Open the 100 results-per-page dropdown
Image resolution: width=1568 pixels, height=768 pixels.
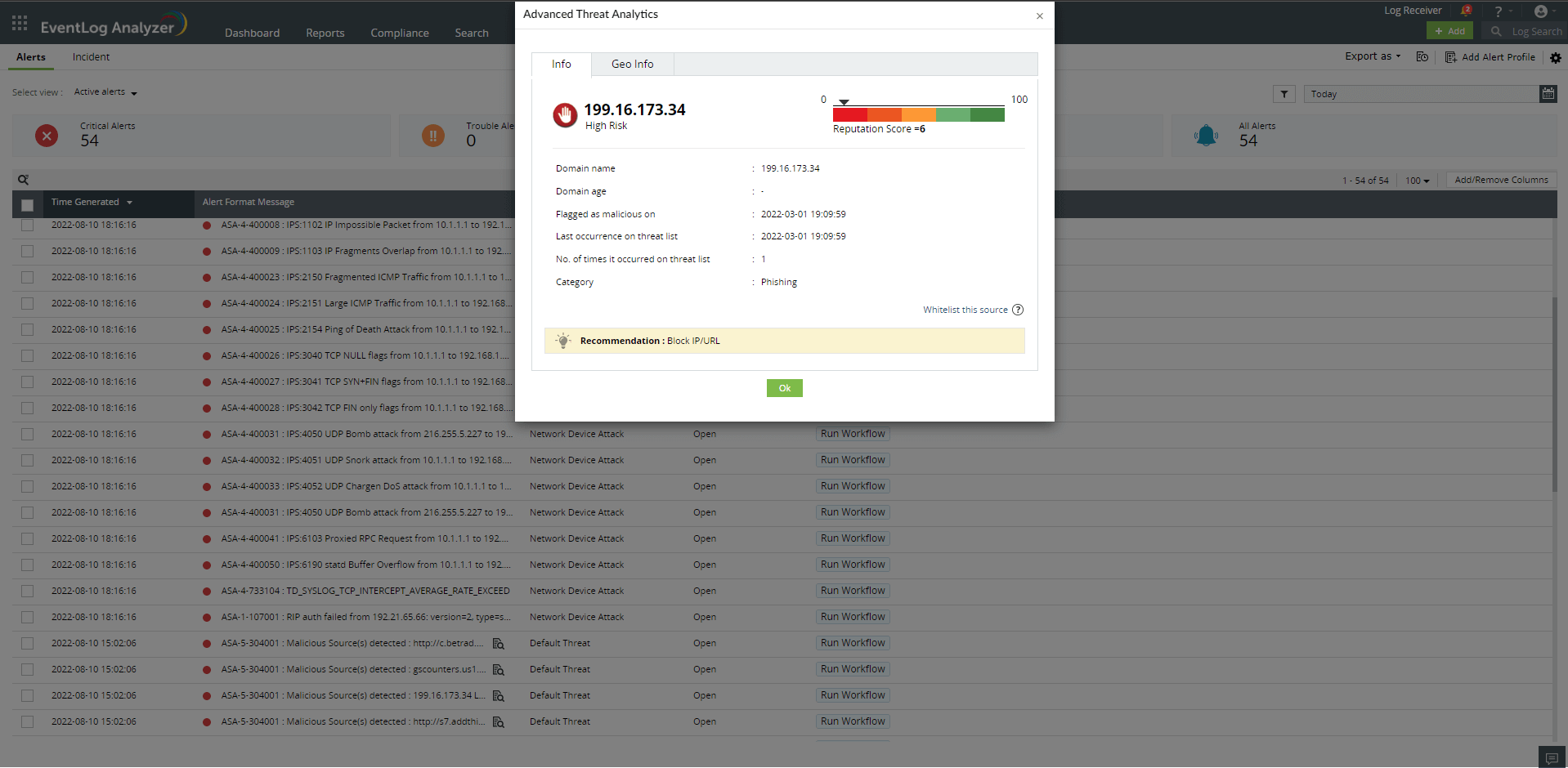[1417, 180]
